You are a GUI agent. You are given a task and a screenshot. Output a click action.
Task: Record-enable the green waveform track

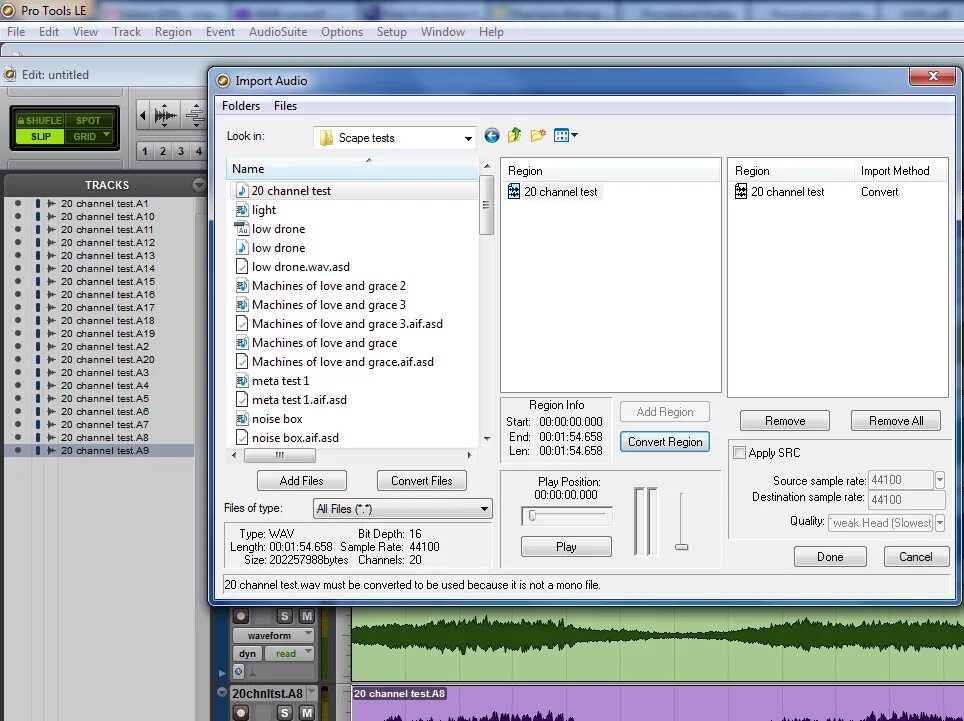coord(241,616)
